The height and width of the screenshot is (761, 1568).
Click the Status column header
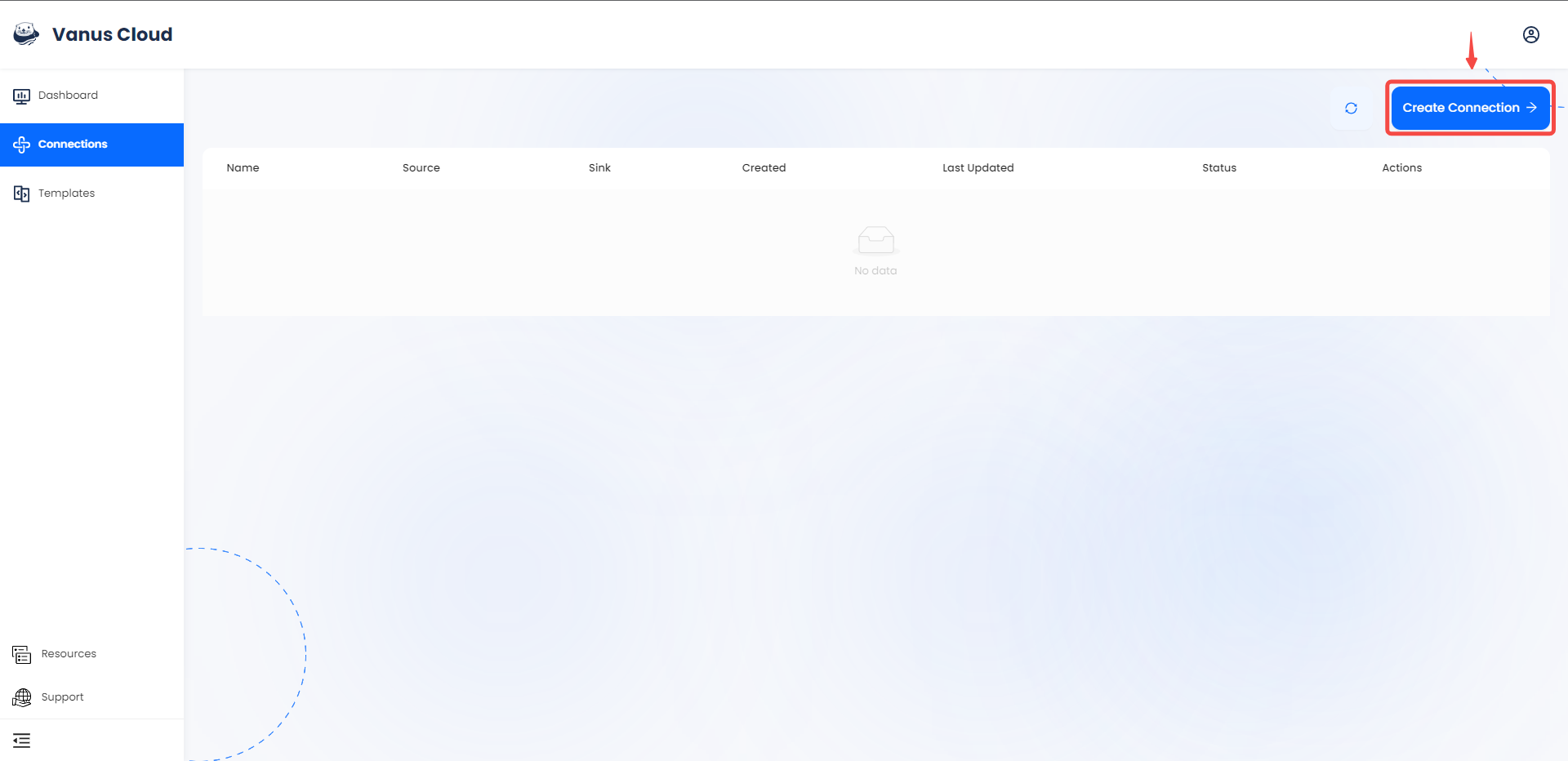tap(1219, 167)
